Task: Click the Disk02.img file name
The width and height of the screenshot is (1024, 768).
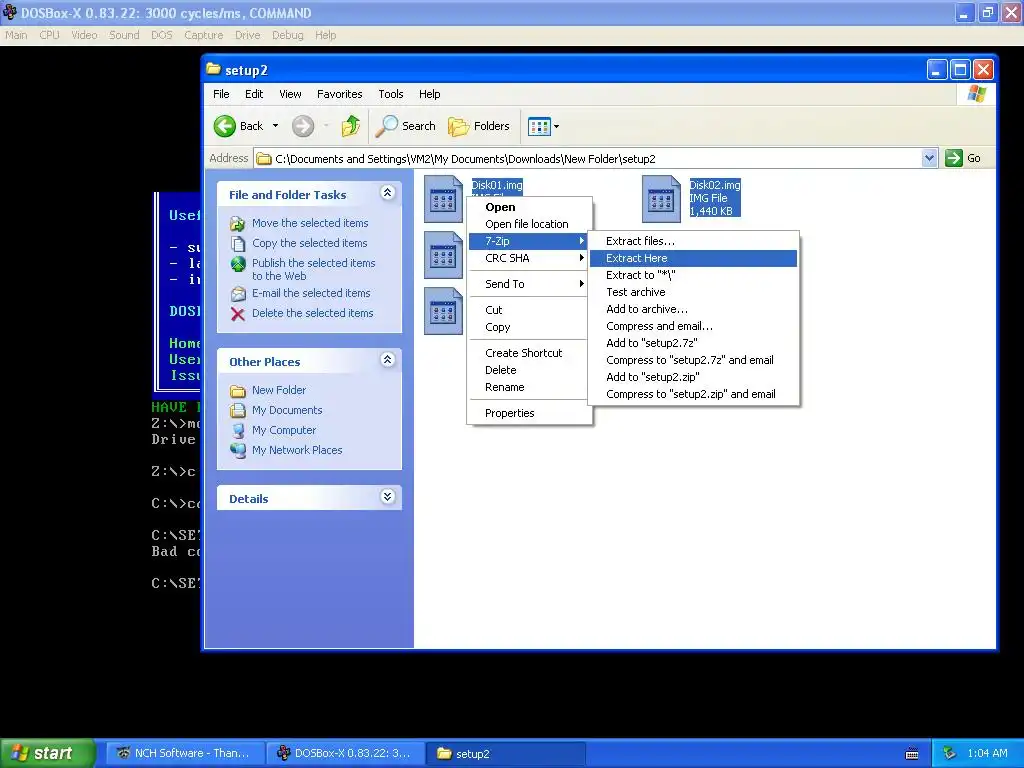Action: (715, 185)
